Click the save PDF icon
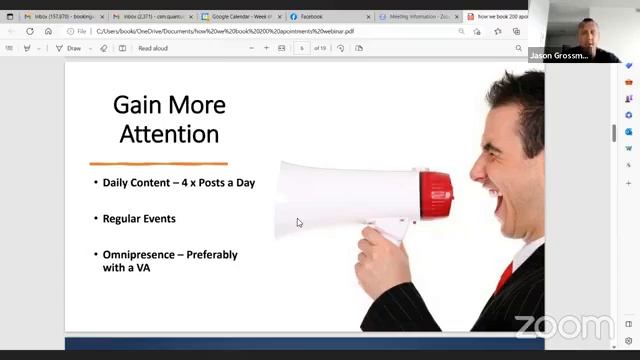The image size is (640, 360). pyautogui.click(x=359, y=48)
